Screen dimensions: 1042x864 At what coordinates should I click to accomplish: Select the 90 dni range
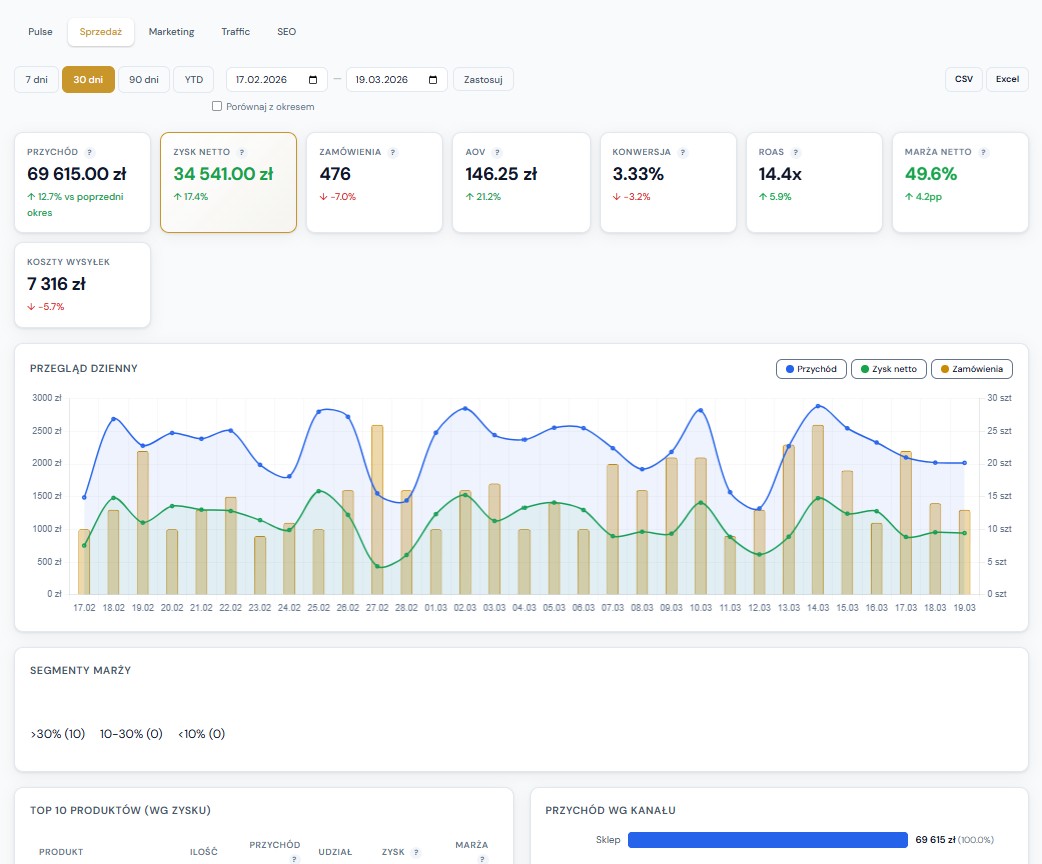pos(144,80)
